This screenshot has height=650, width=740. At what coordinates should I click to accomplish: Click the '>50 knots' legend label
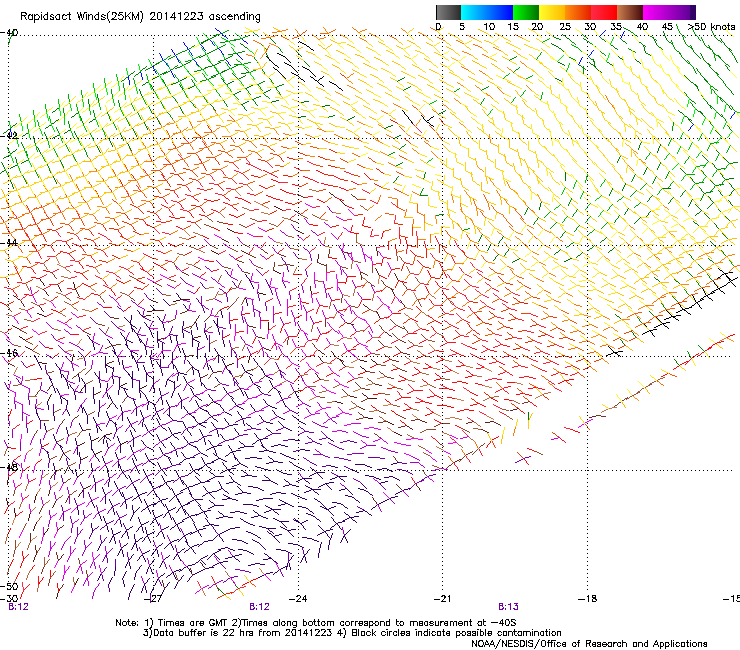click(x=711, y=27)
